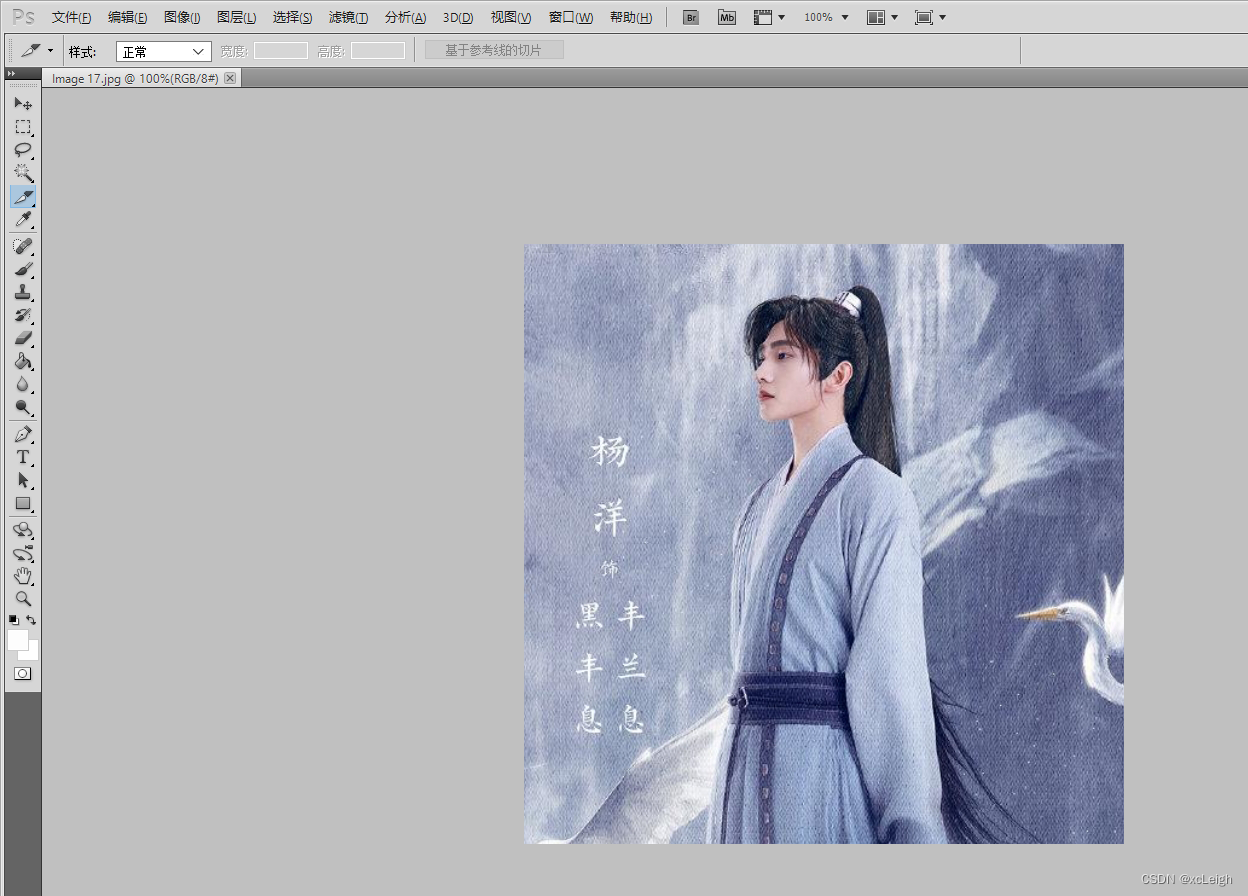Open the 编辑(E) menu
The image size is (1248, 896).
pos(127,17)
